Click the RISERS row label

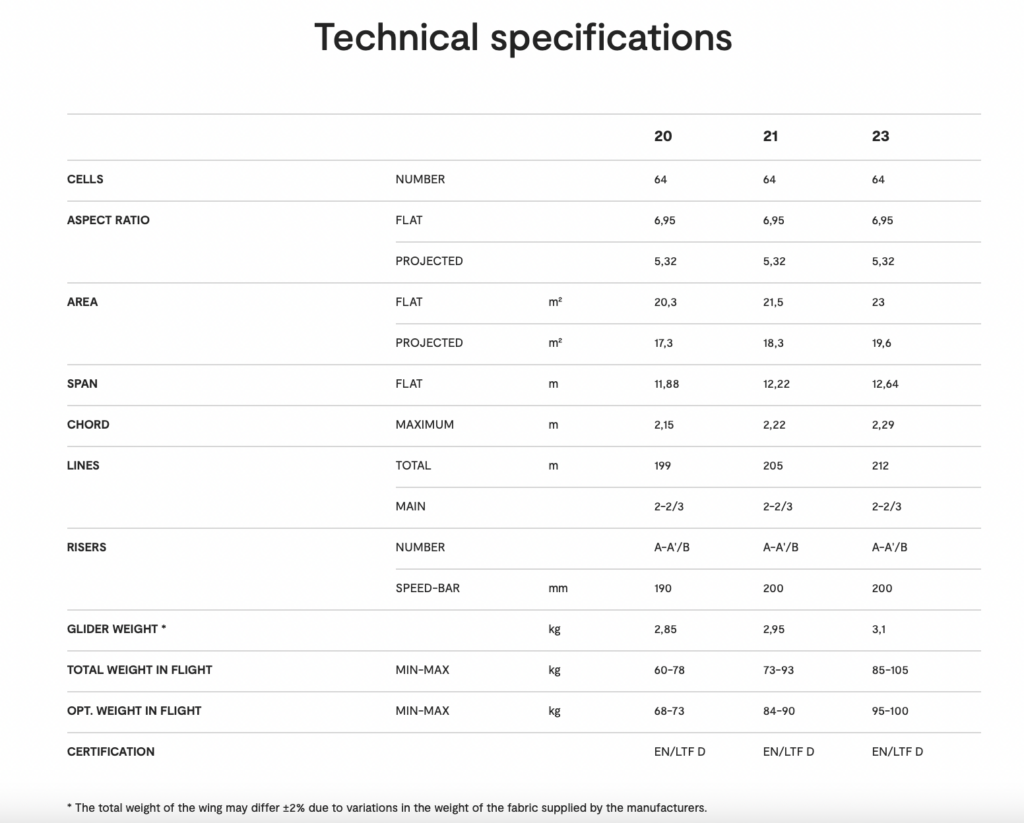(x=86, y=547)
